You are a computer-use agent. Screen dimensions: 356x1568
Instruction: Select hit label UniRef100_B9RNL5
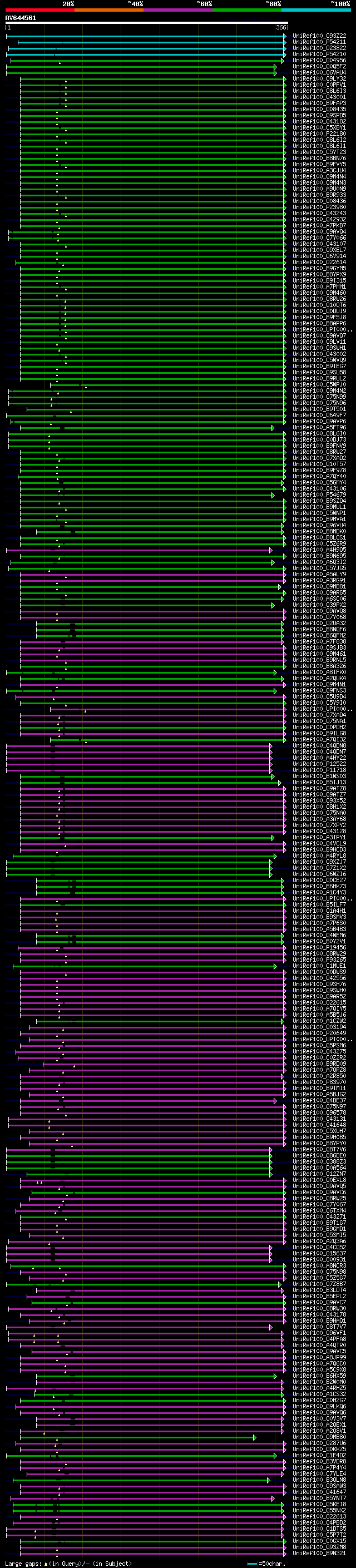(x=319, y=660)
